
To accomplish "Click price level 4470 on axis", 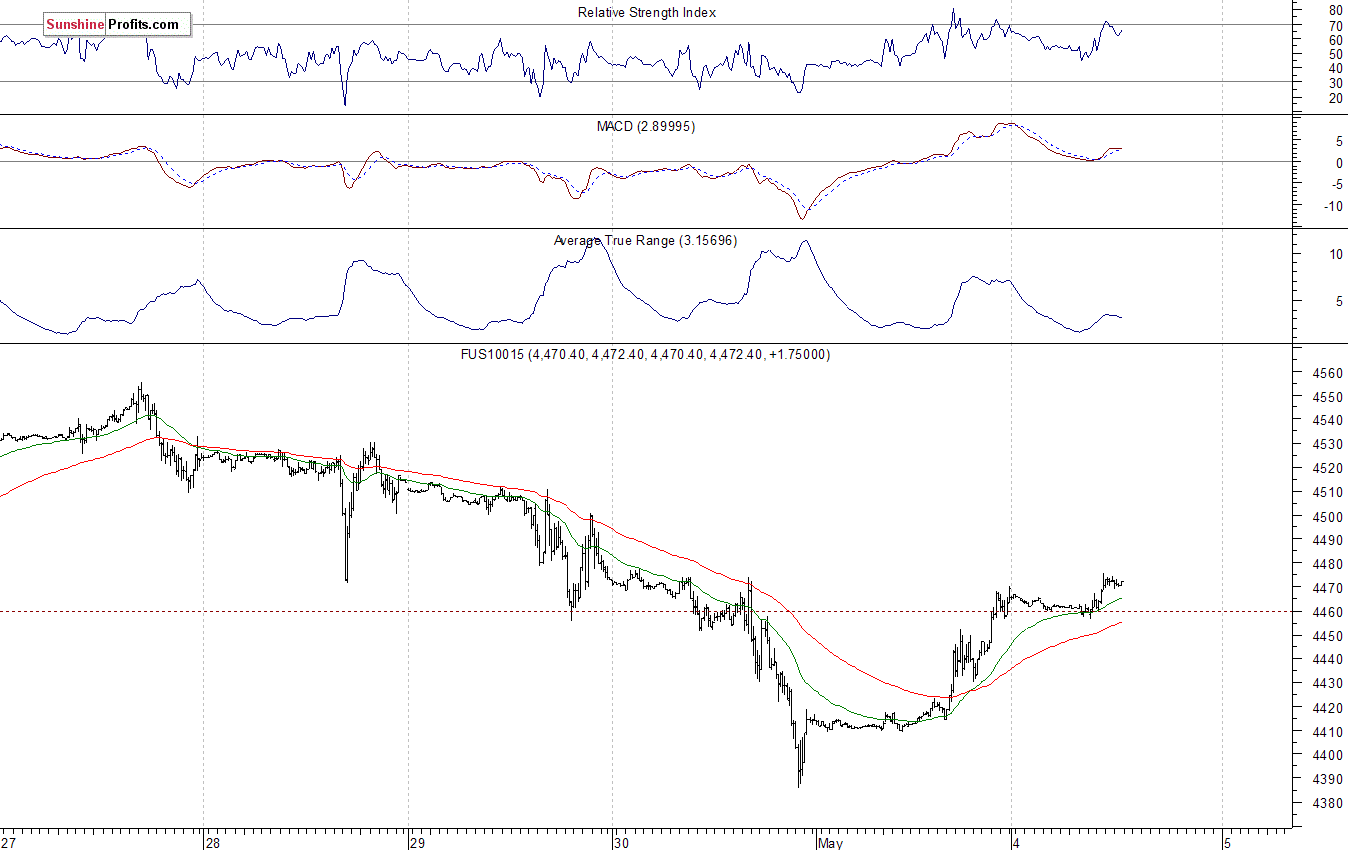I will pyautogui.click(x=1327, y=589).
